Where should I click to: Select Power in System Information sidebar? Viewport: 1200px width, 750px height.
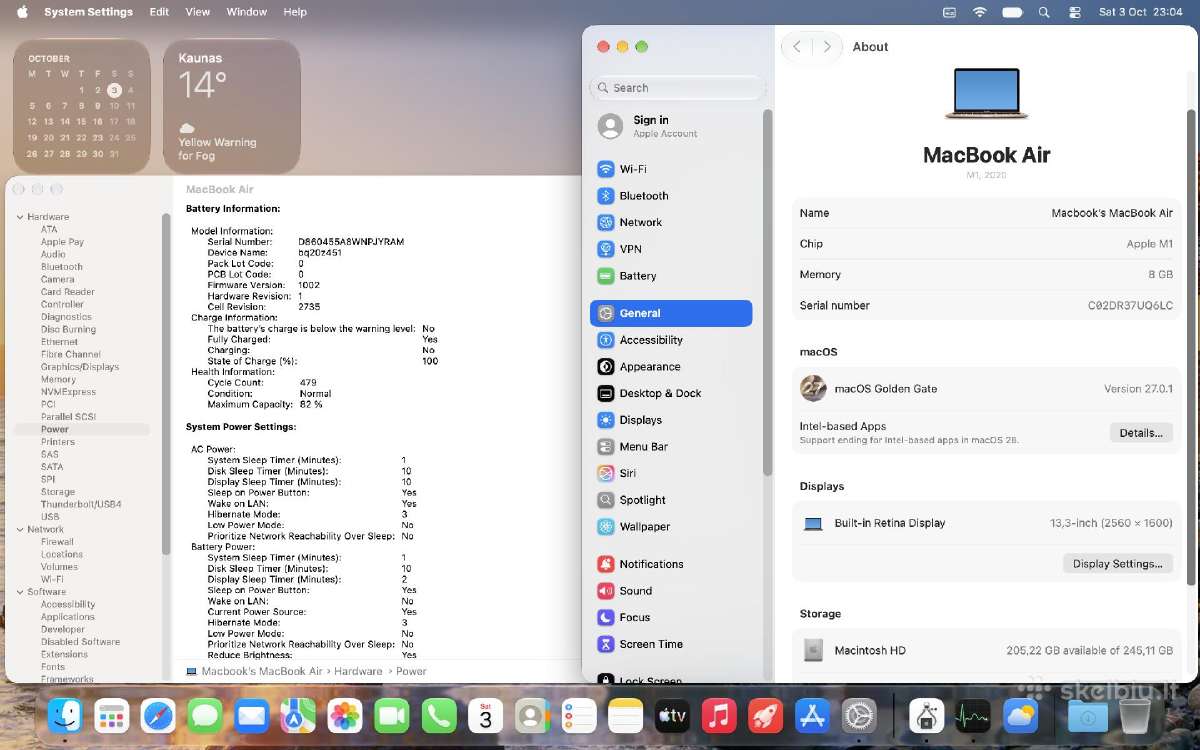(x=81, y=429)
